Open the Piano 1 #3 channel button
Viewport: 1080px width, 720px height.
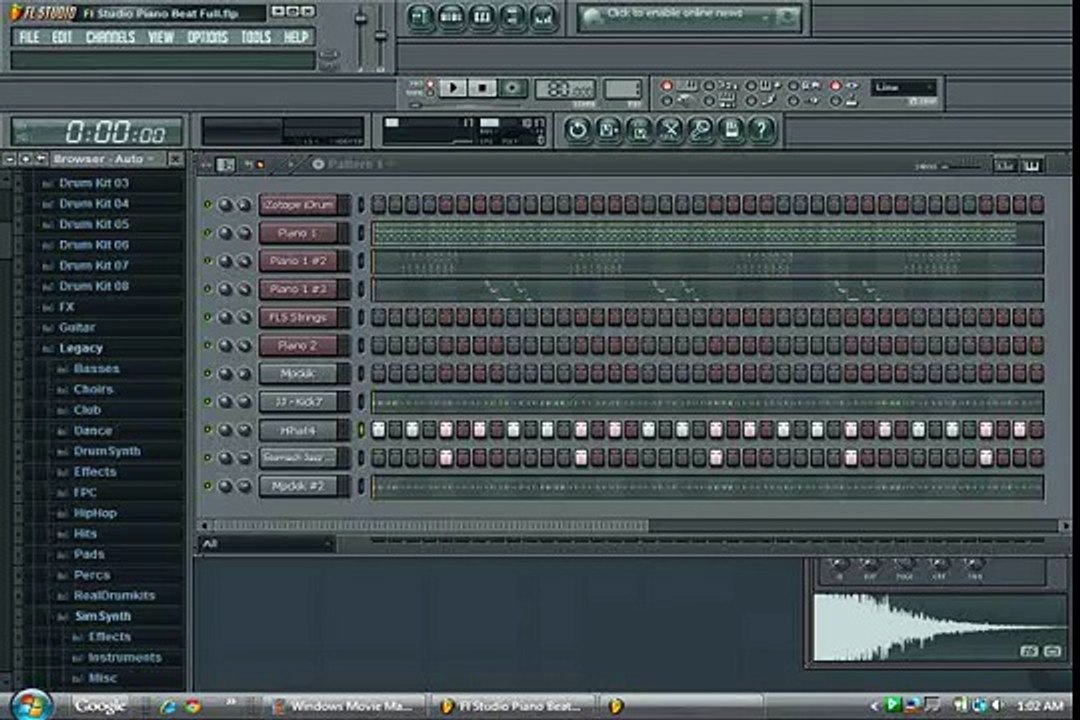pyautogui.click(x=298, y=289)
